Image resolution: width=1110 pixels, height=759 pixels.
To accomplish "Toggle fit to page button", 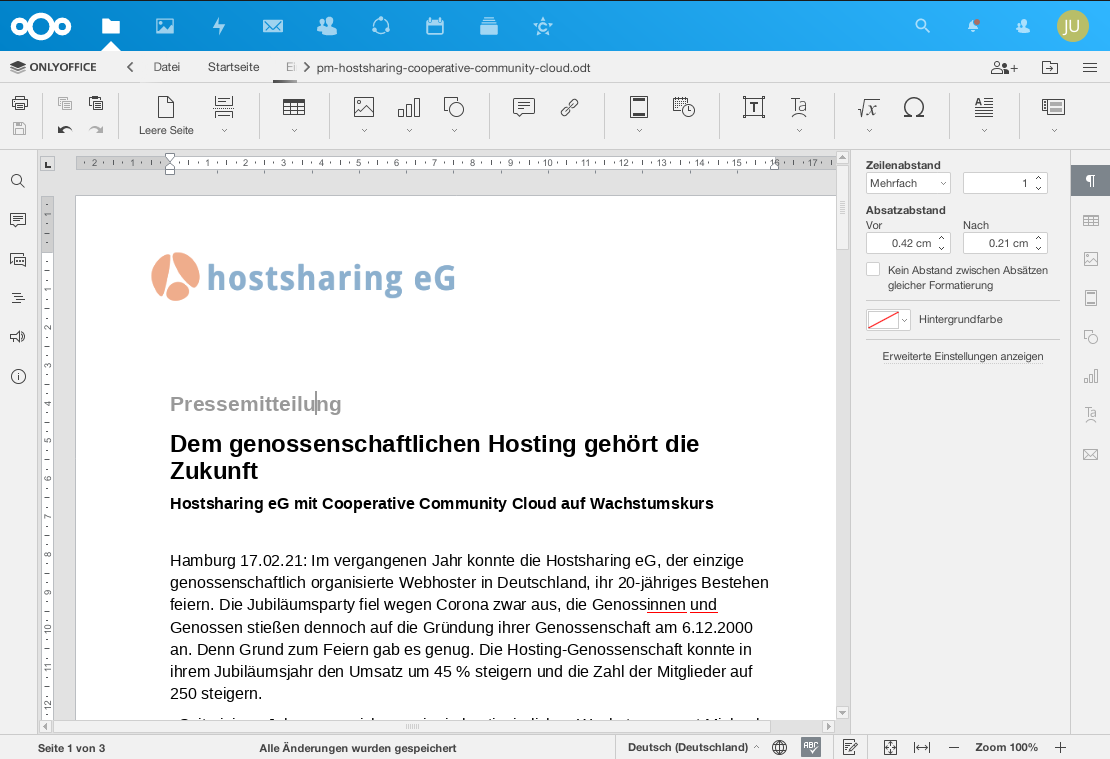I will click(890, 747).
